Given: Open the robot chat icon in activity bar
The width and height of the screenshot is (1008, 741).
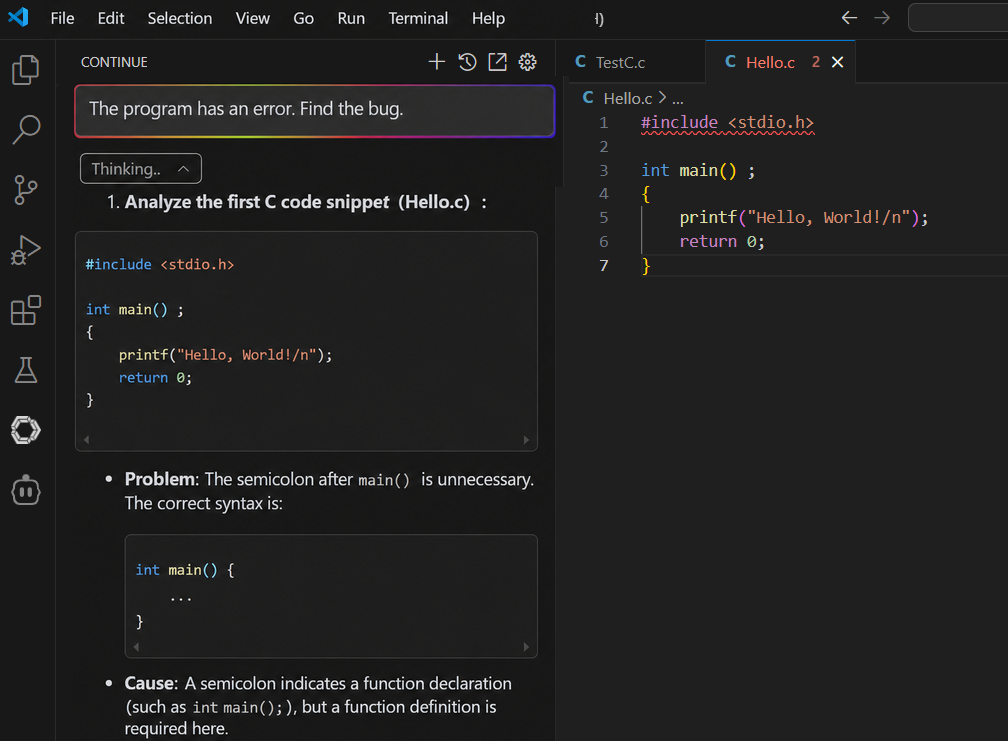Looking at the screenshot, I should click(x=26, y=490).
